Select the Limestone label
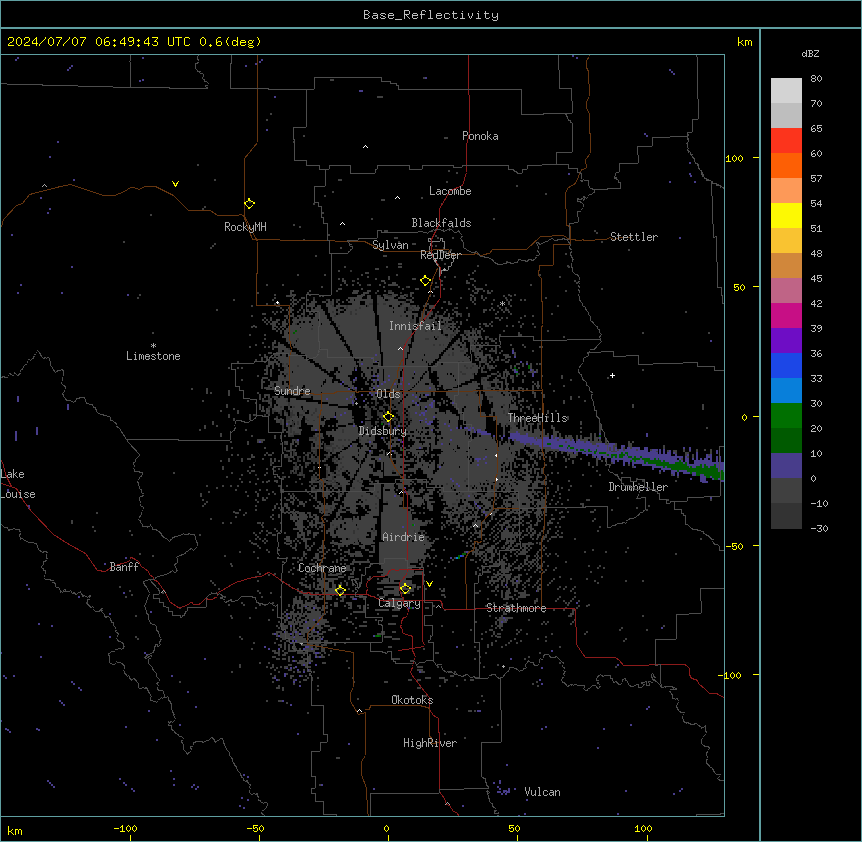 click(153, 356)
